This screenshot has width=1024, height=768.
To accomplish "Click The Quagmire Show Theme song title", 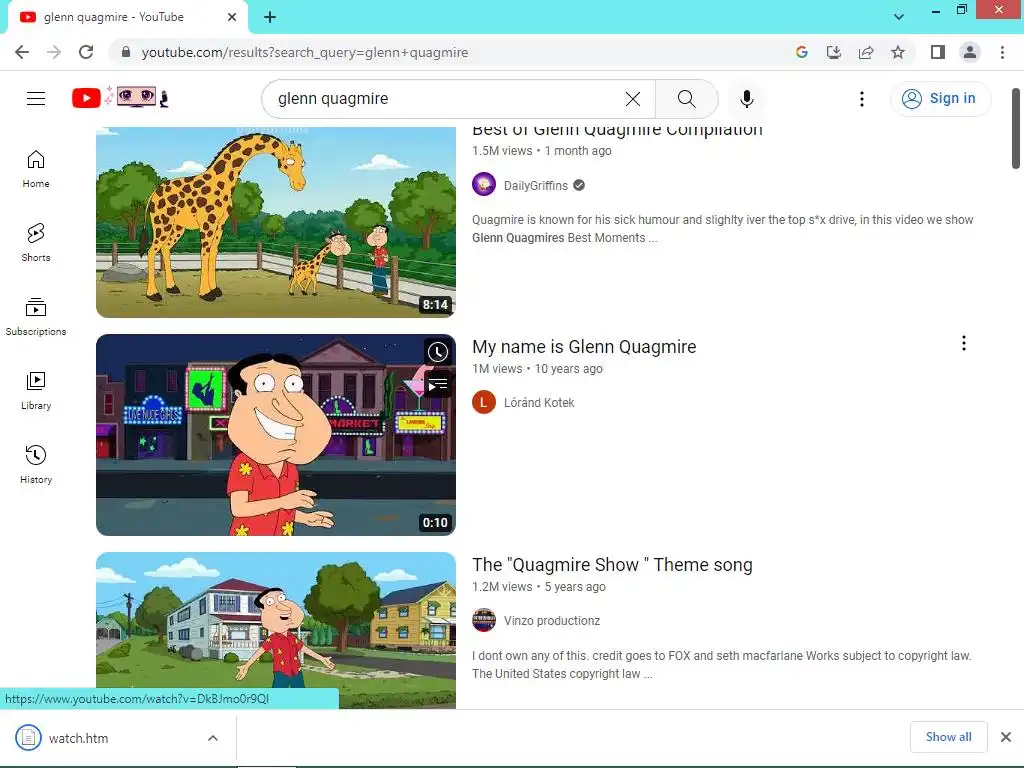I will point(612,565).
